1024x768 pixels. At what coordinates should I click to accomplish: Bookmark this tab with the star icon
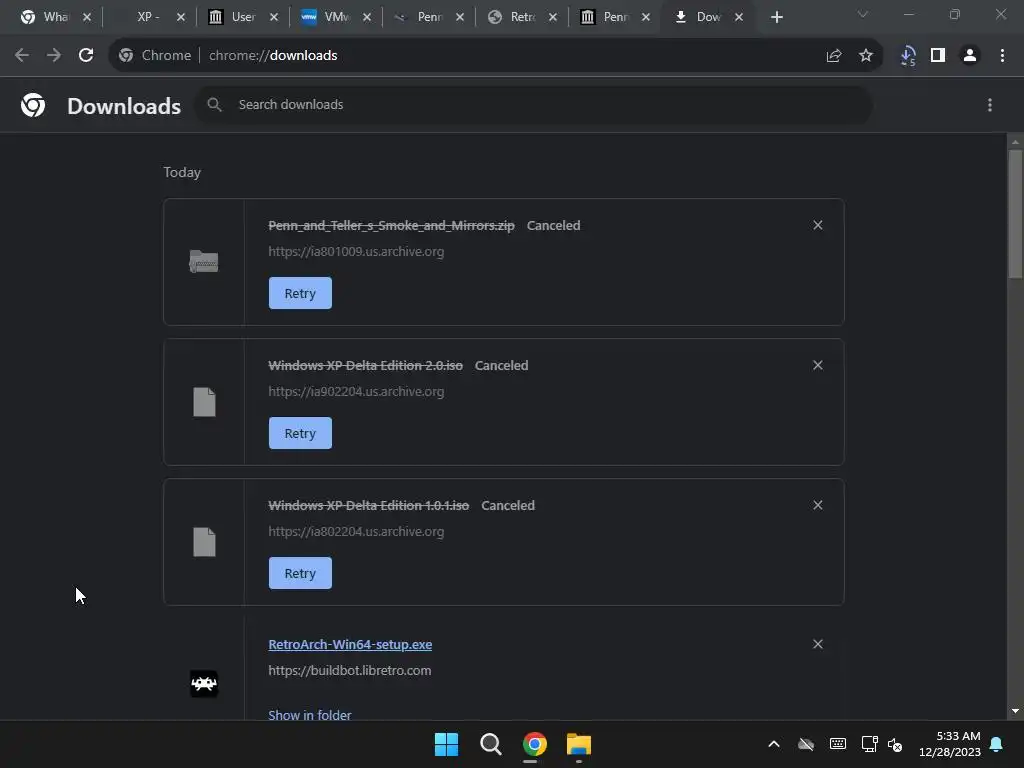click(x=866, y=56)
